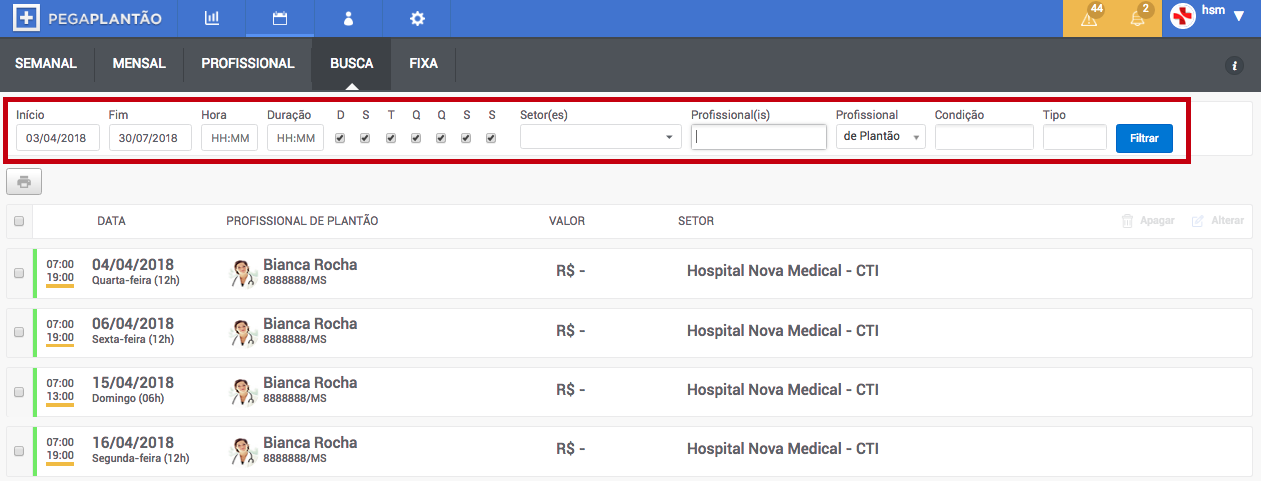
Task: Switch to the BUSCA tab
Action: pyautogui.click(x=352, y=63)
